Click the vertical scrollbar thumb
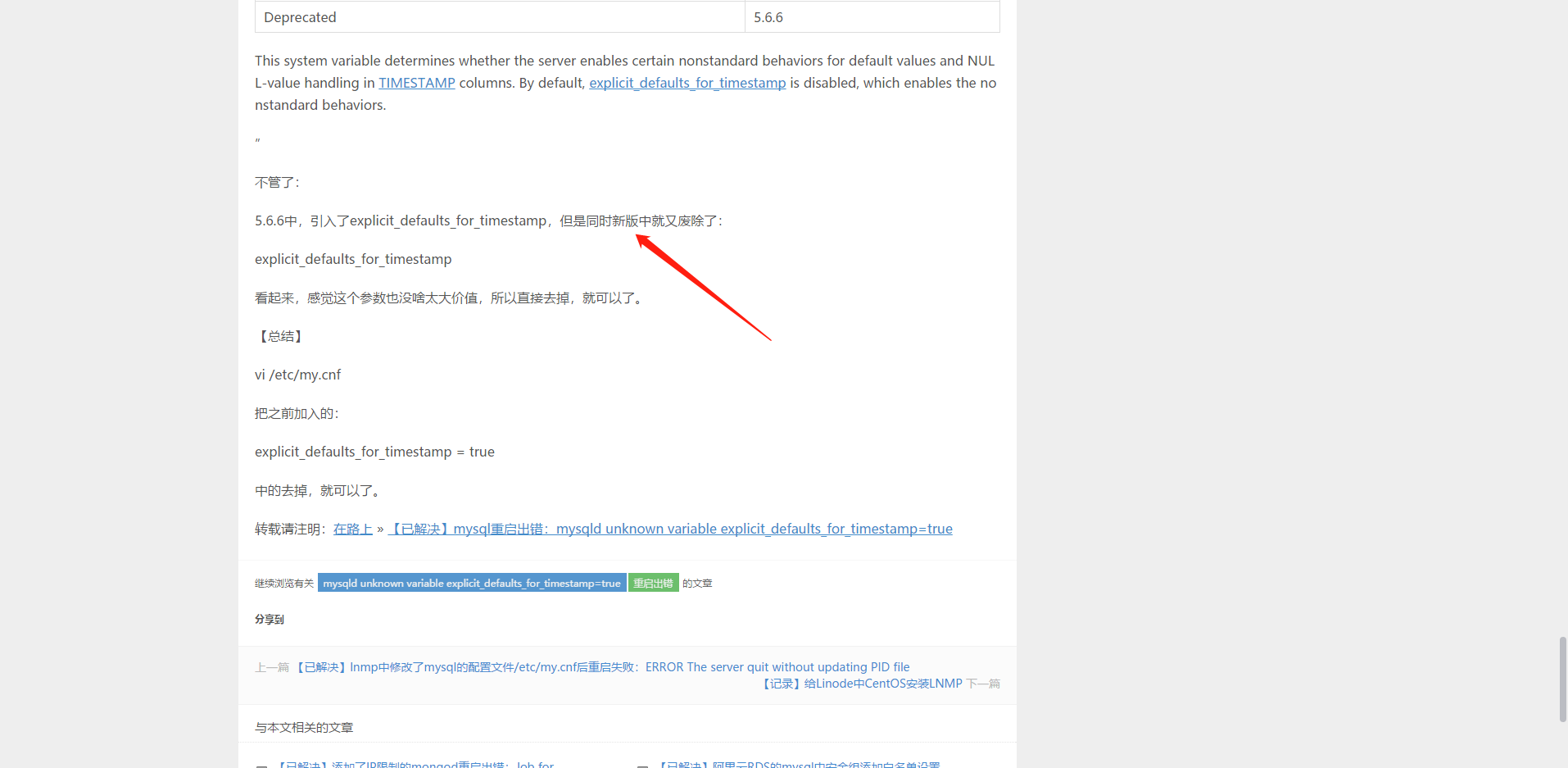The image size is (1568, 768). (x=1562, y=679)
